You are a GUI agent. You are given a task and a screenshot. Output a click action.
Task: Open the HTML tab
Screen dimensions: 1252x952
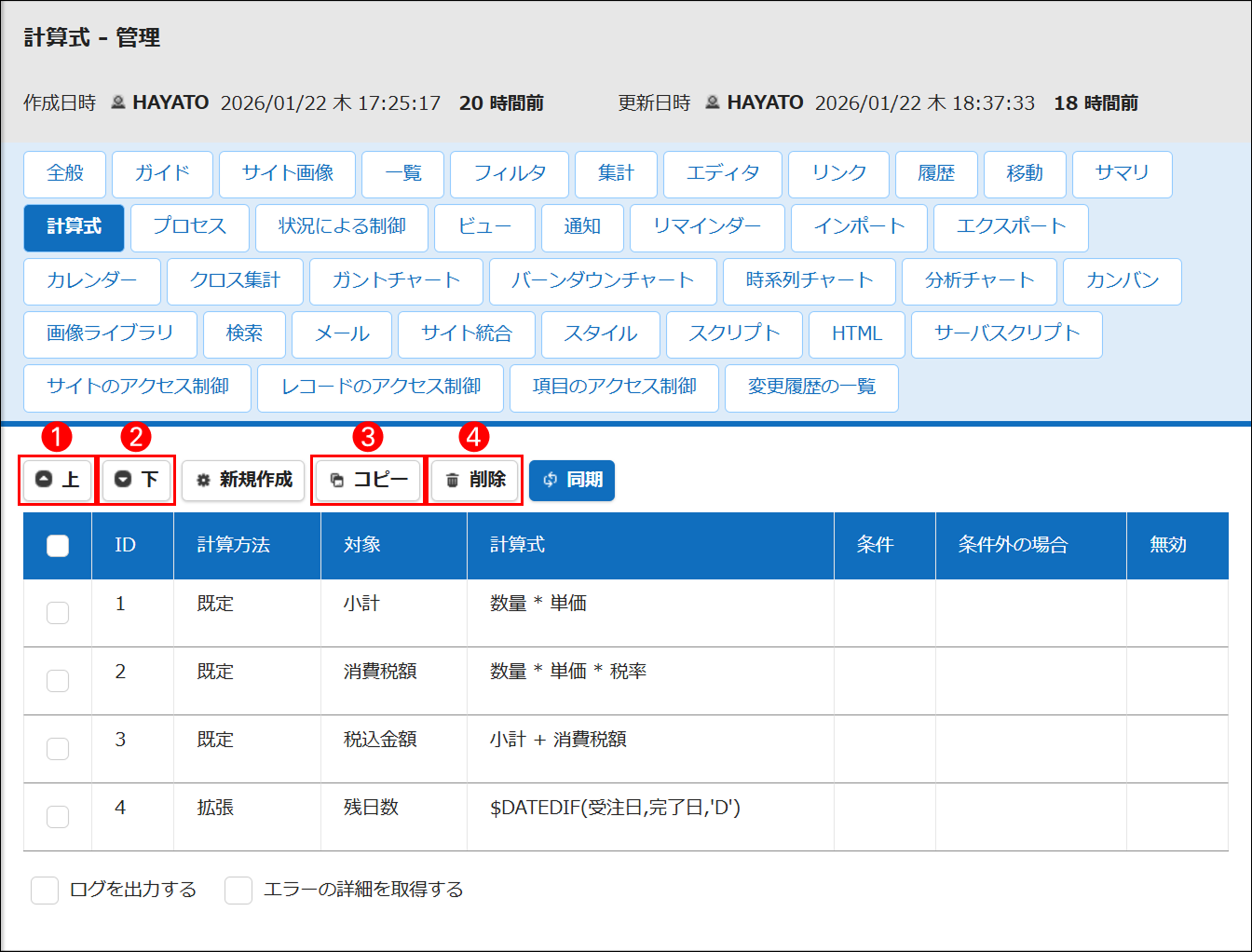pos(857,334)
